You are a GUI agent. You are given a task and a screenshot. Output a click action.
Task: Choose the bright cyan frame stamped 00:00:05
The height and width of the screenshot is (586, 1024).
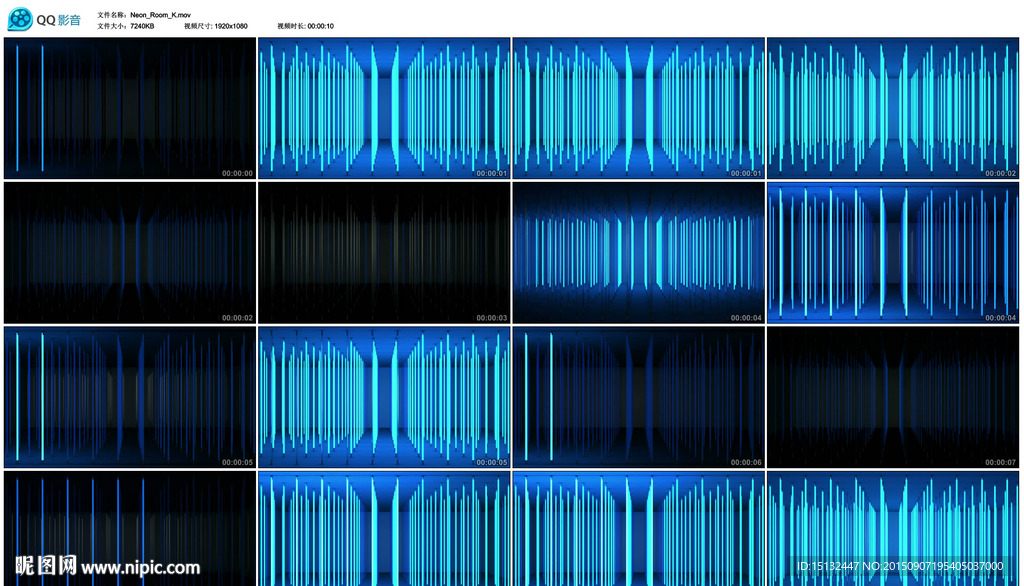click(384, 396)
